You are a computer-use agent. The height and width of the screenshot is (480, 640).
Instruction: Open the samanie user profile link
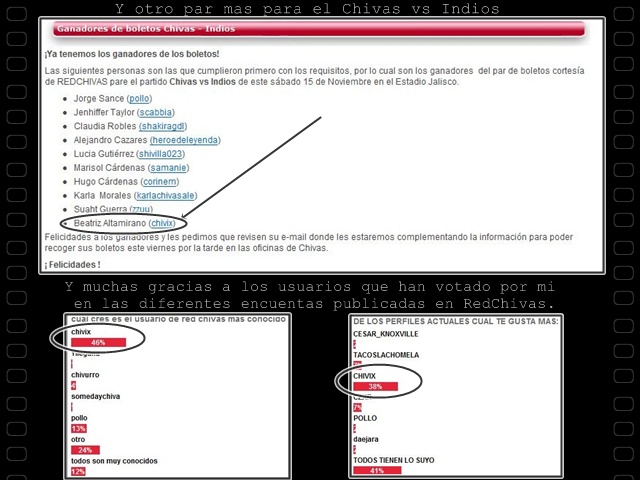169,168
